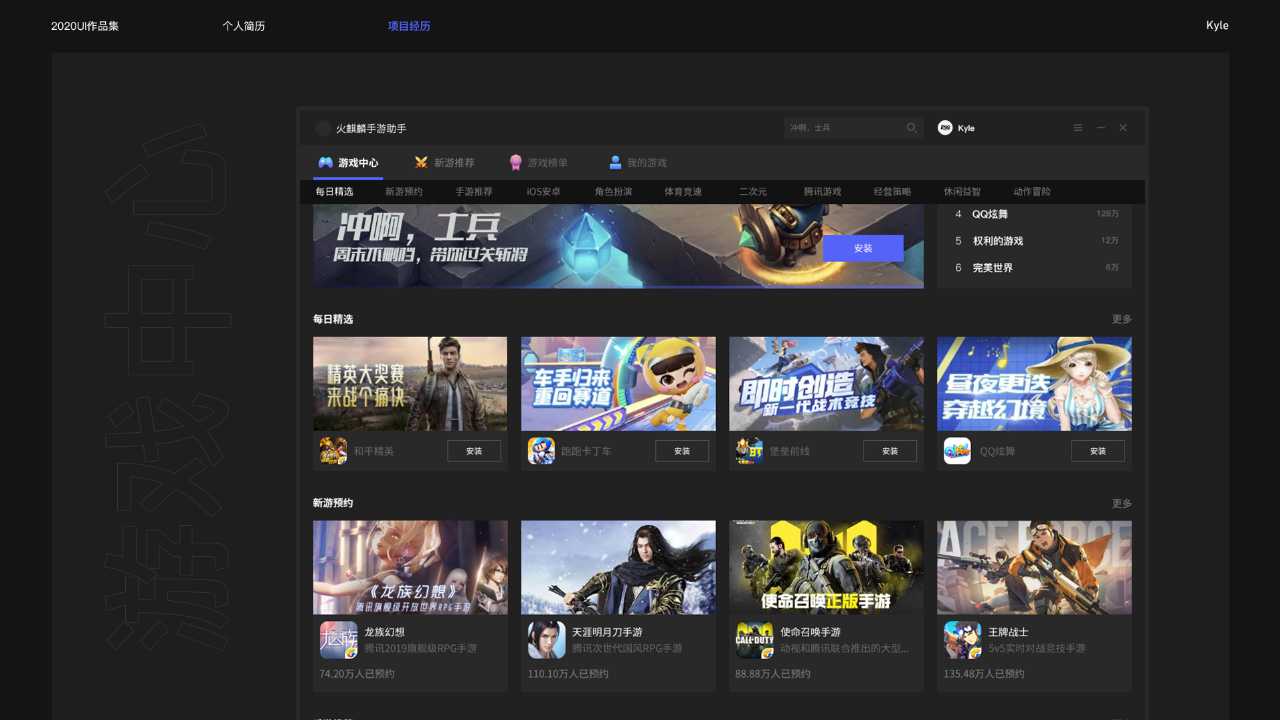Open the 腾讯游戏 category
The image size is (1280, 720).
point(823,192)
